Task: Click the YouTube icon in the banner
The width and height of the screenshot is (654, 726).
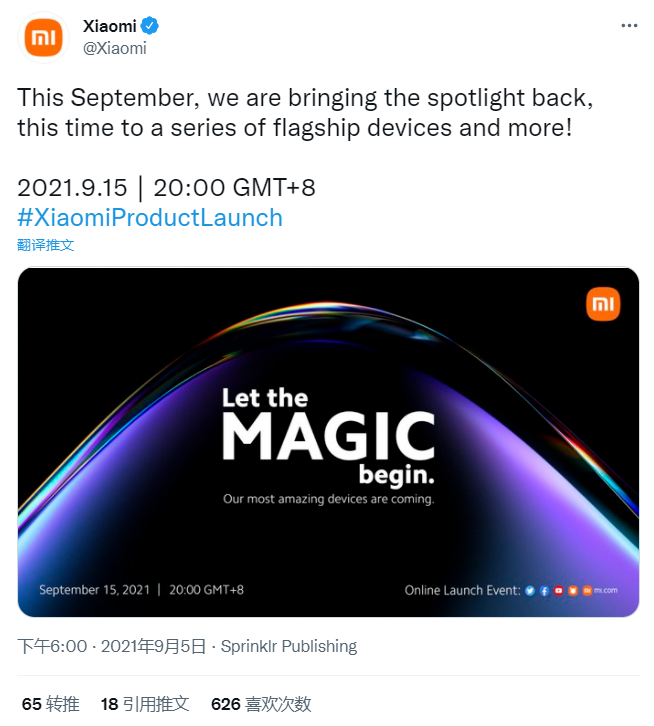Action: [559, 590]
